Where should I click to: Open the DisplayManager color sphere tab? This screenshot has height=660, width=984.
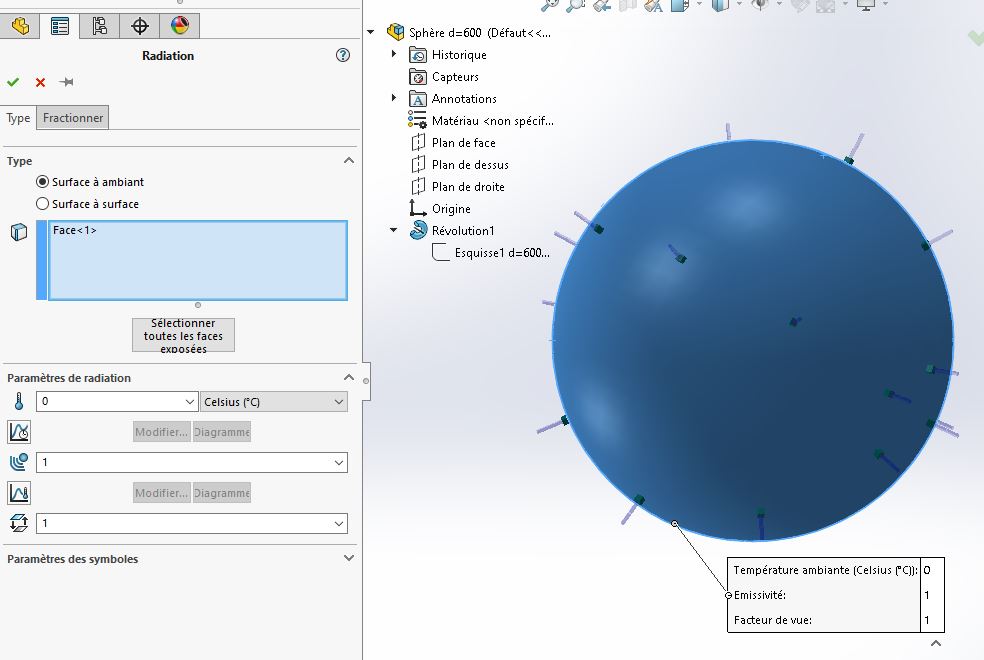click(x=179, y=26)
